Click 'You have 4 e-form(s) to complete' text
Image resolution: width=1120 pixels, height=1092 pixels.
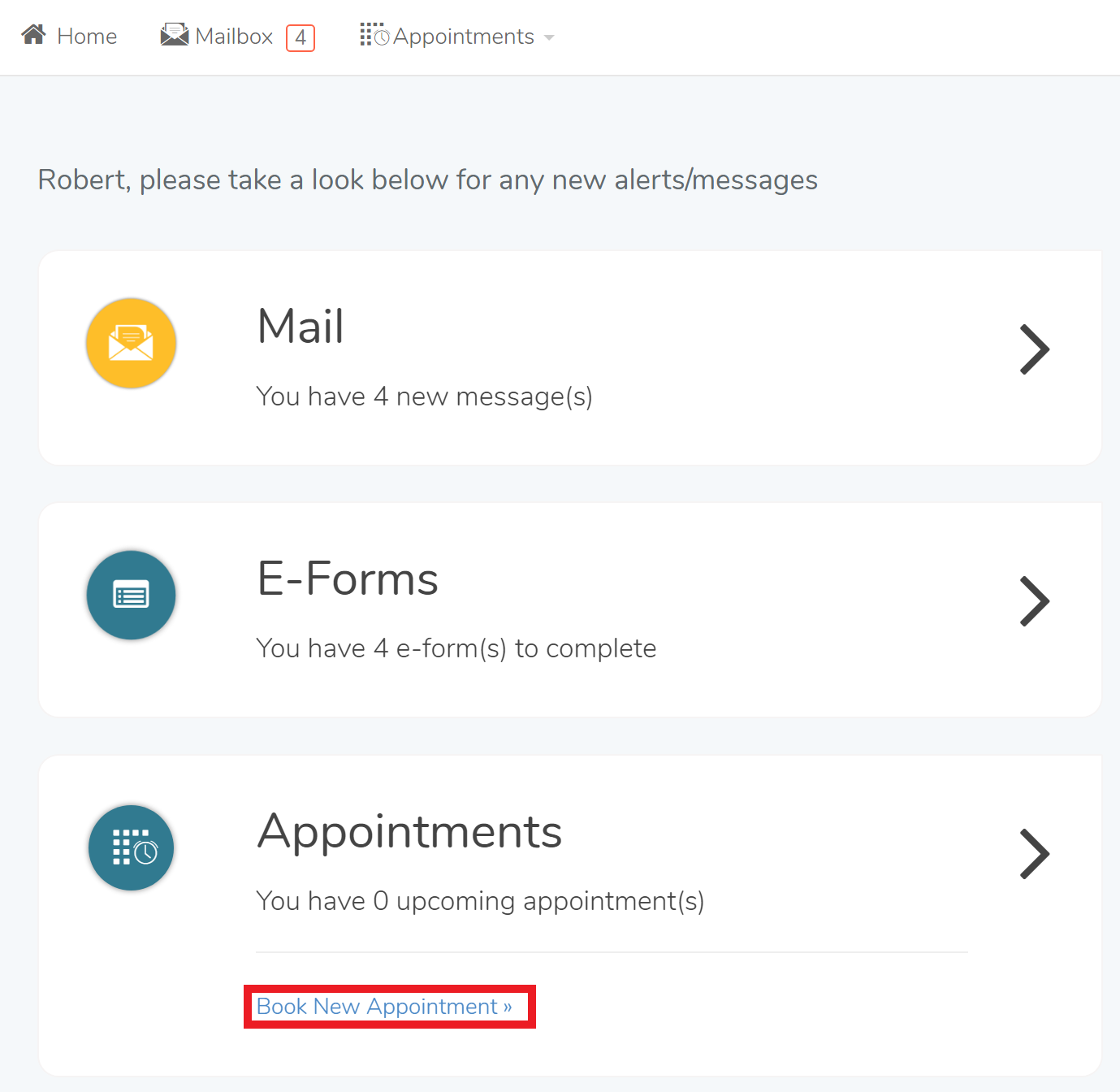click(x=456, y=648)
